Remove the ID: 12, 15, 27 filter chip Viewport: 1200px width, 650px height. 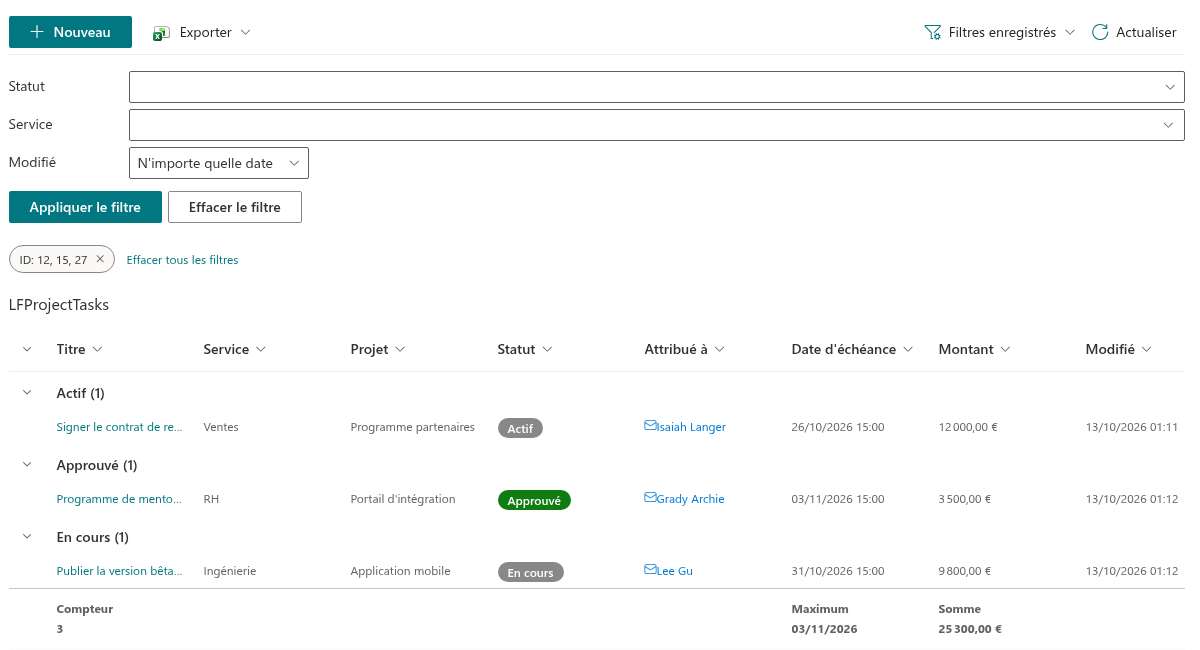pos(100,260)
